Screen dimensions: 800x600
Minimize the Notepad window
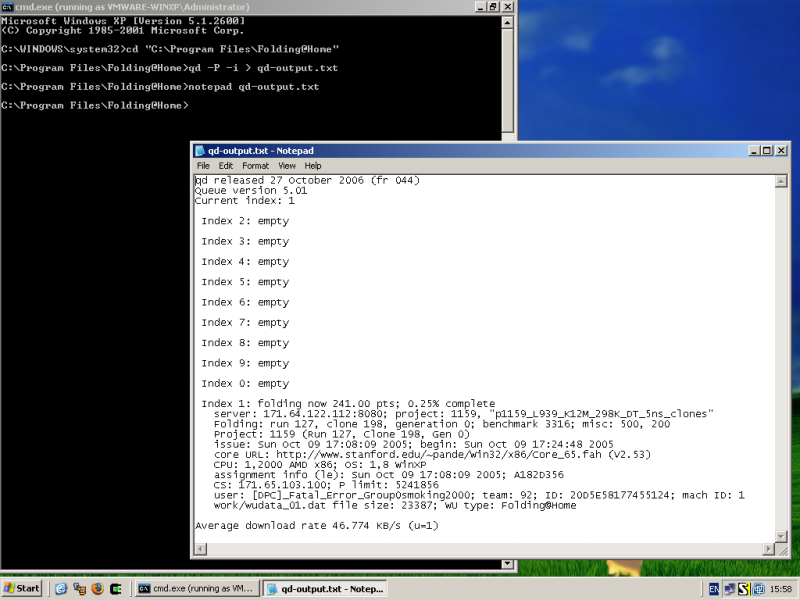coord(754,151)
